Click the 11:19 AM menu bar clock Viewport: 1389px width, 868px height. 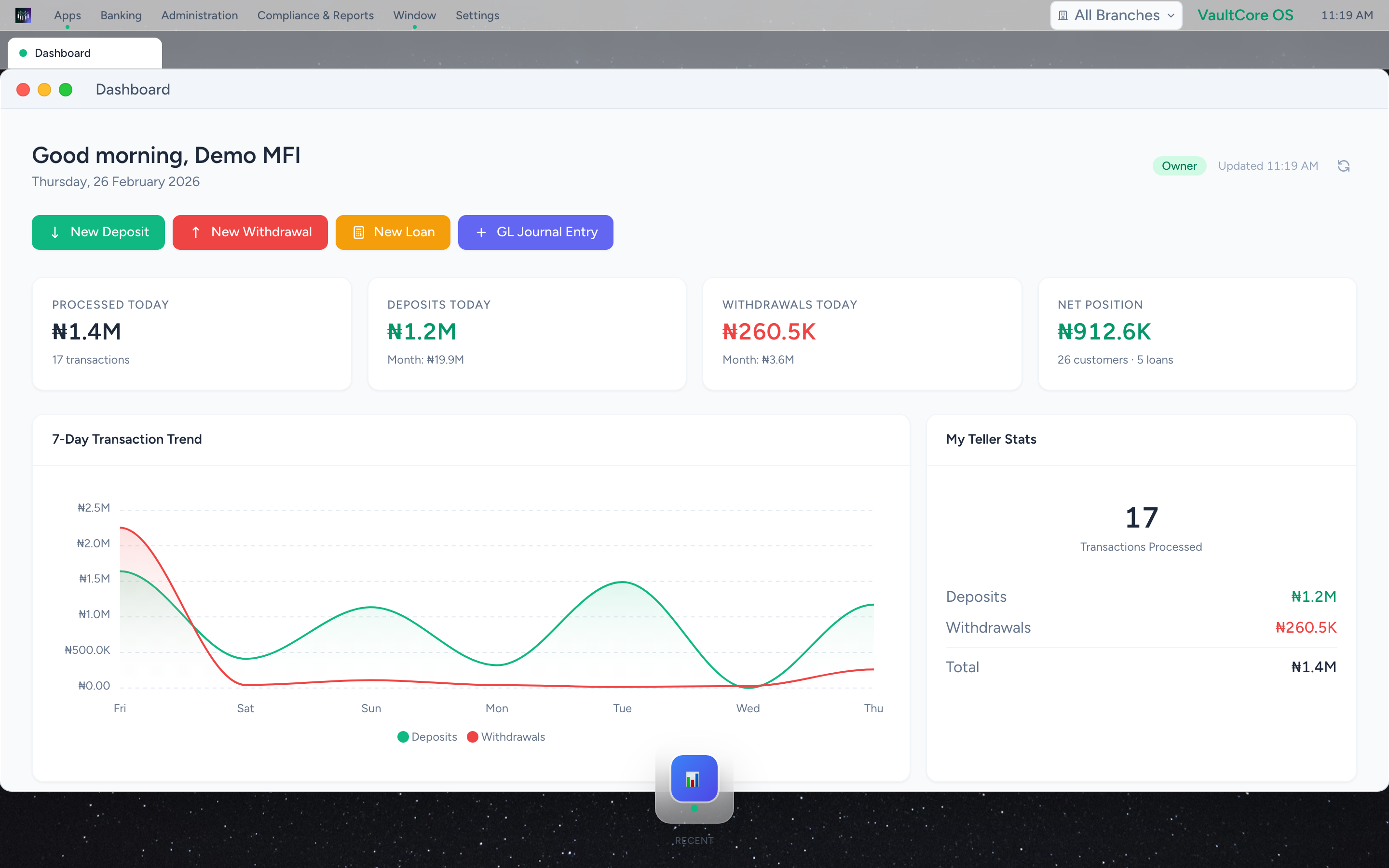click(x=1347, y=15)
